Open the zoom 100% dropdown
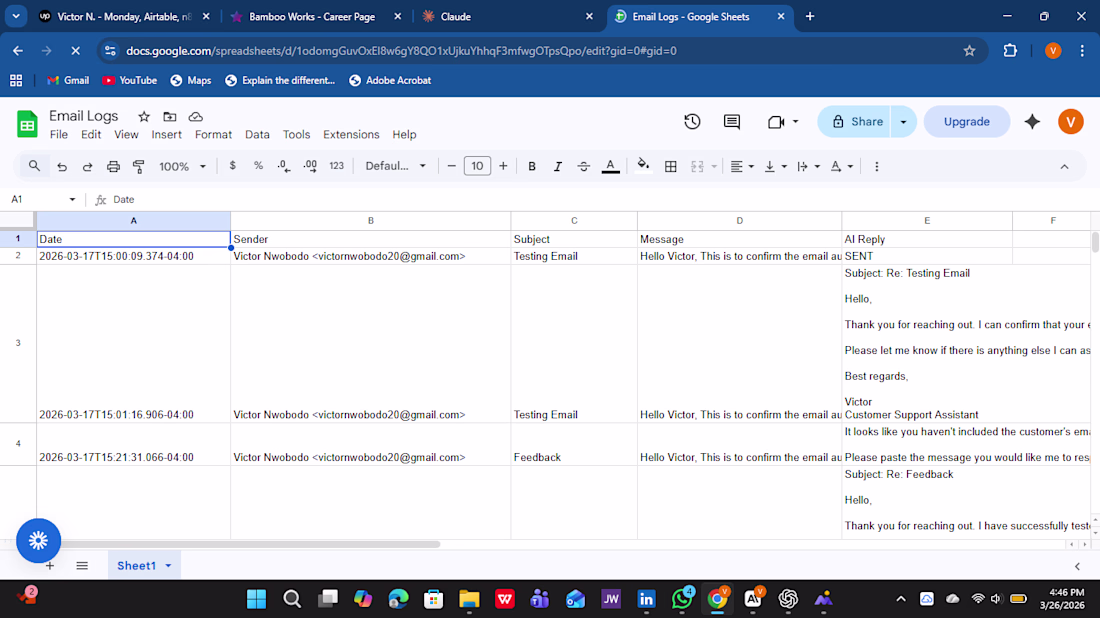This screenshot has width=1100, height=618. click(182, 166)
